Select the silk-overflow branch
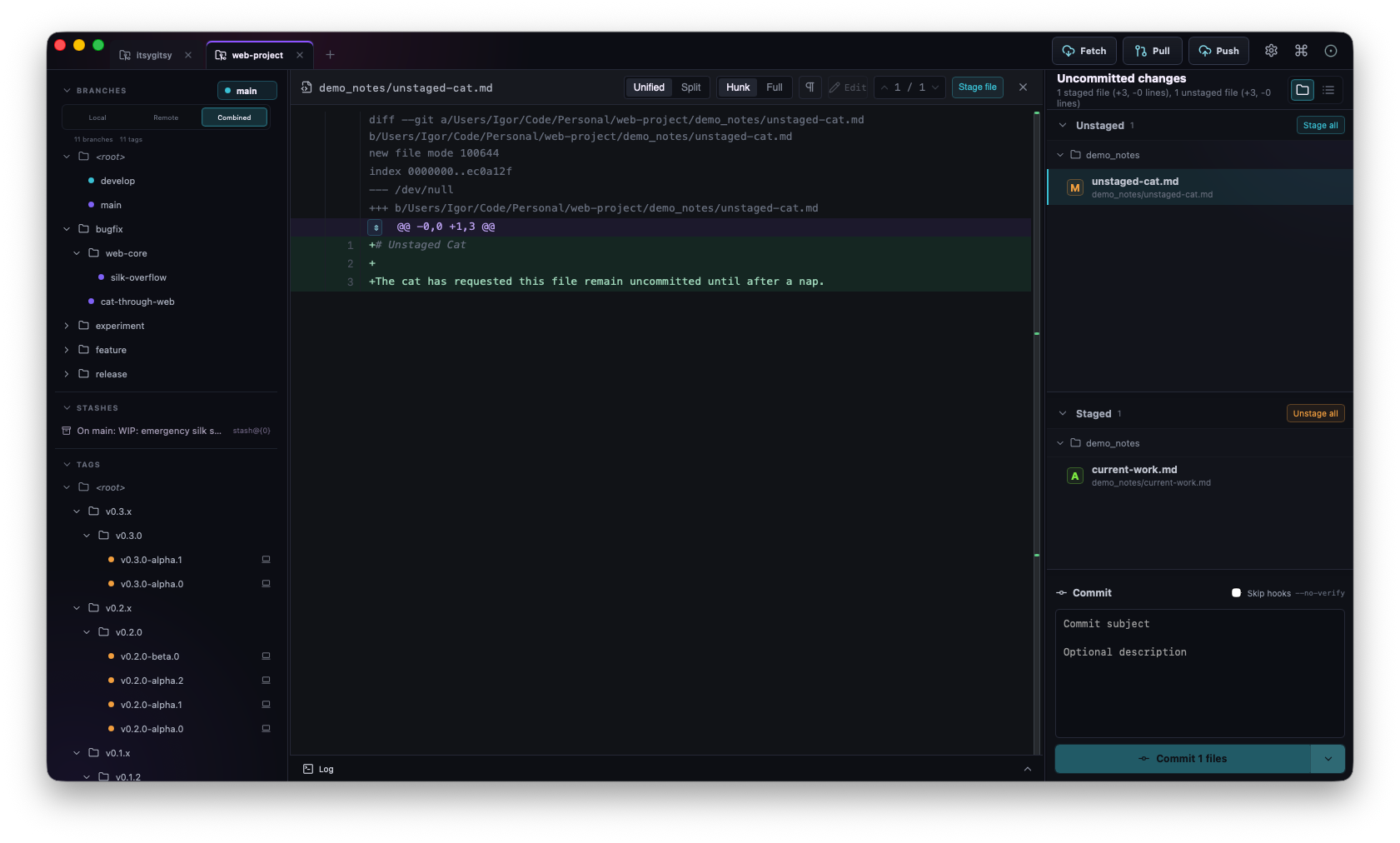 click(138, 277)
